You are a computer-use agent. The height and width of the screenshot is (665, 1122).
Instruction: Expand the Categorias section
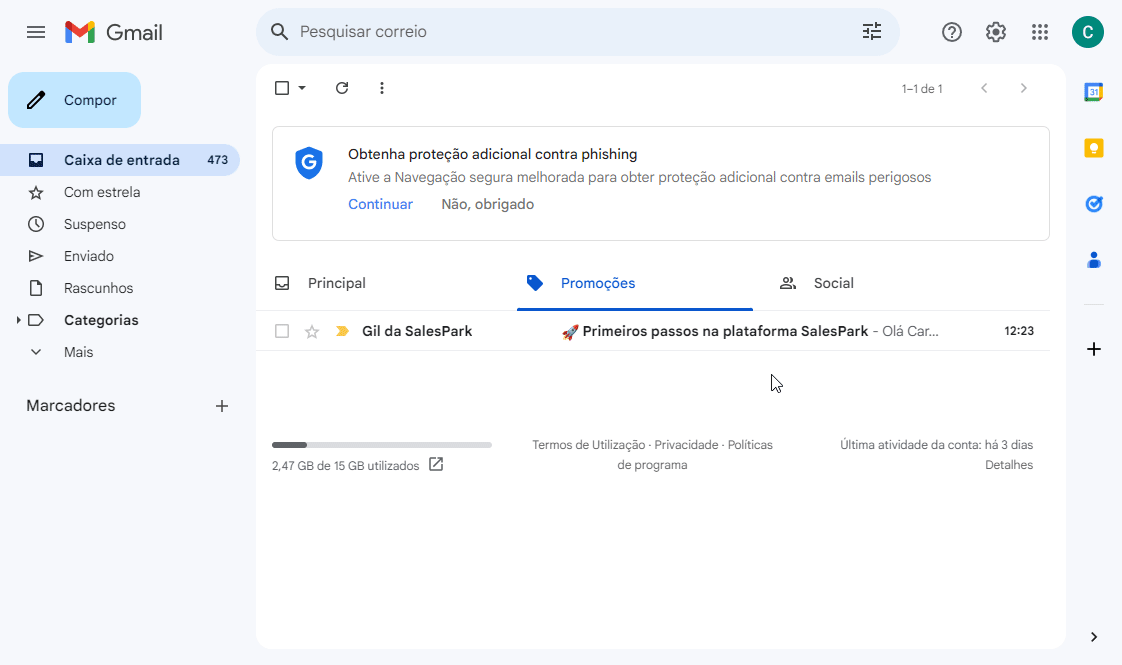[19, 319]
